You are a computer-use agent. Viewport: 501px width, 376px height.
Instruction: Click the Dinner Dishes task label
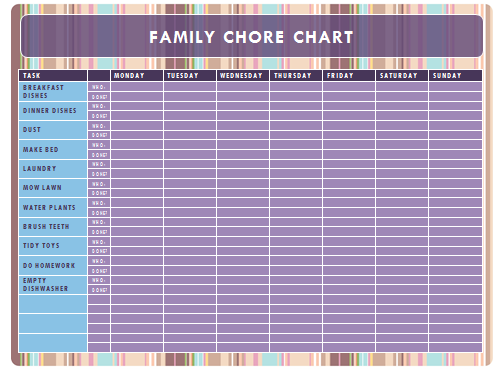point(50,111)
